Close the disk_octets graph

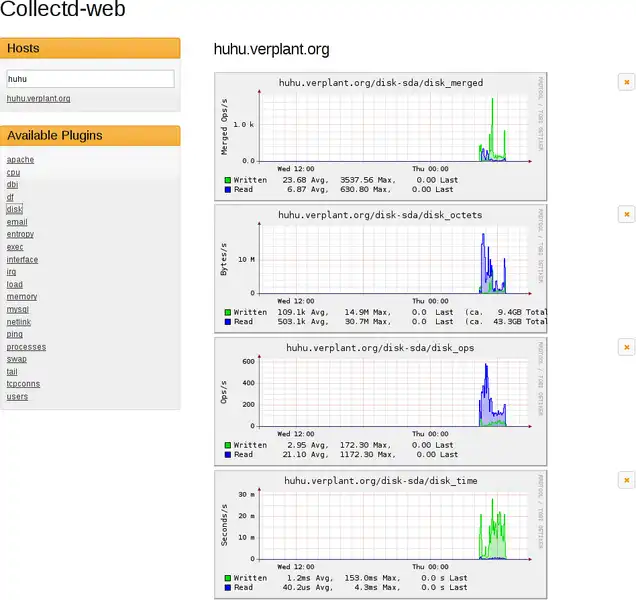626,214
